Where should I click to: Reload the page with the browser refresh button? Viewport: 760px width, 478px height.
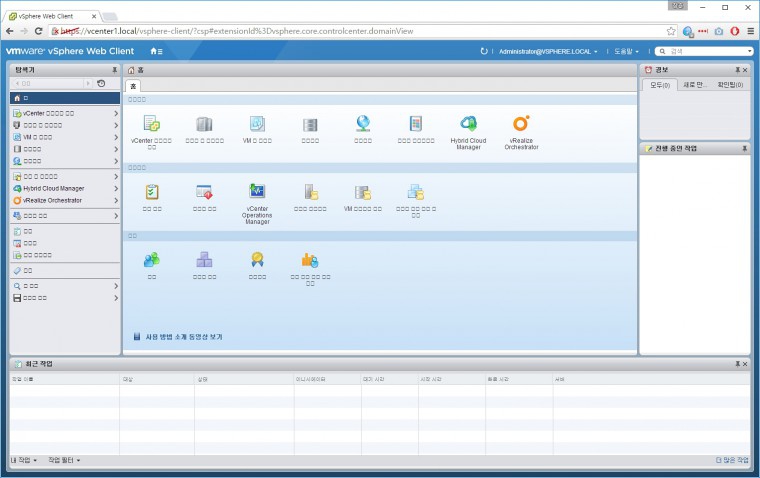pyautogui.click(x=38, y=31)
